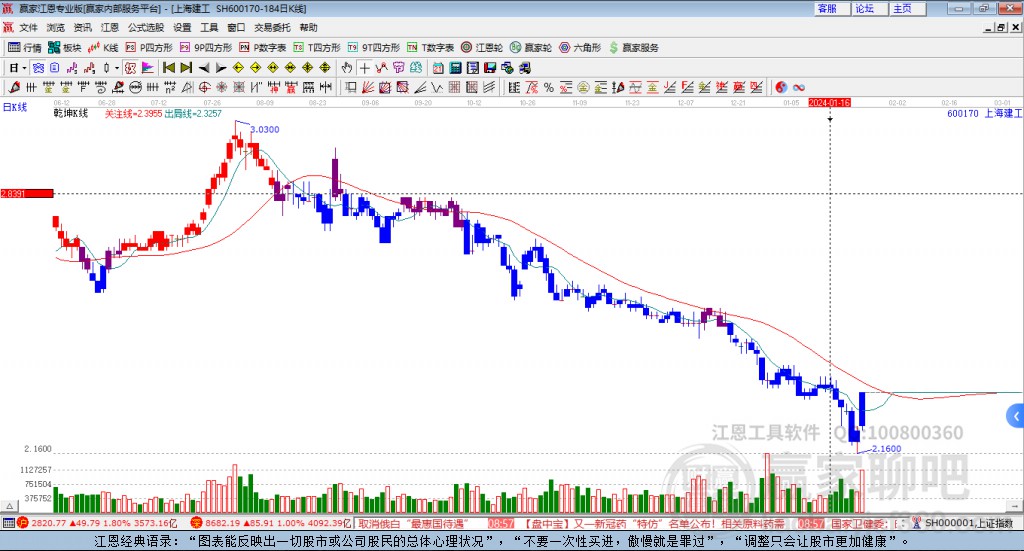Click the 600170 上海建工 stock label
The height and width of the screenshot is (551, 1024).
[984, 114]
